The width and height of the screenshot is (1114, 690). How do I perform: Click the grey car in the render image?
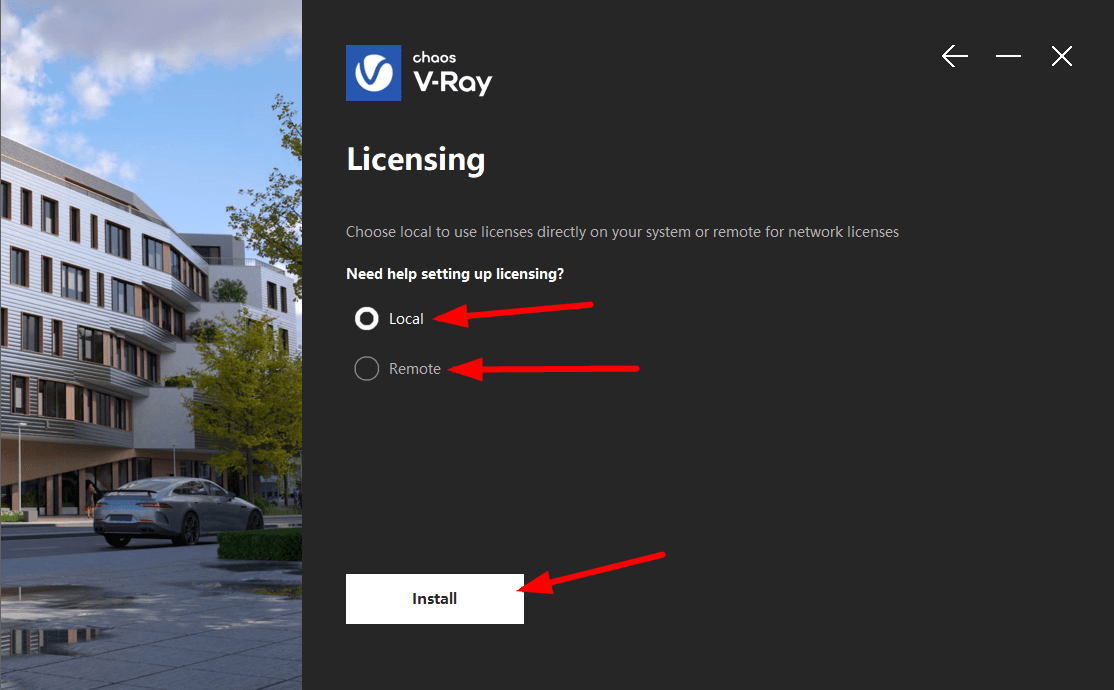(x=178, y=510)
